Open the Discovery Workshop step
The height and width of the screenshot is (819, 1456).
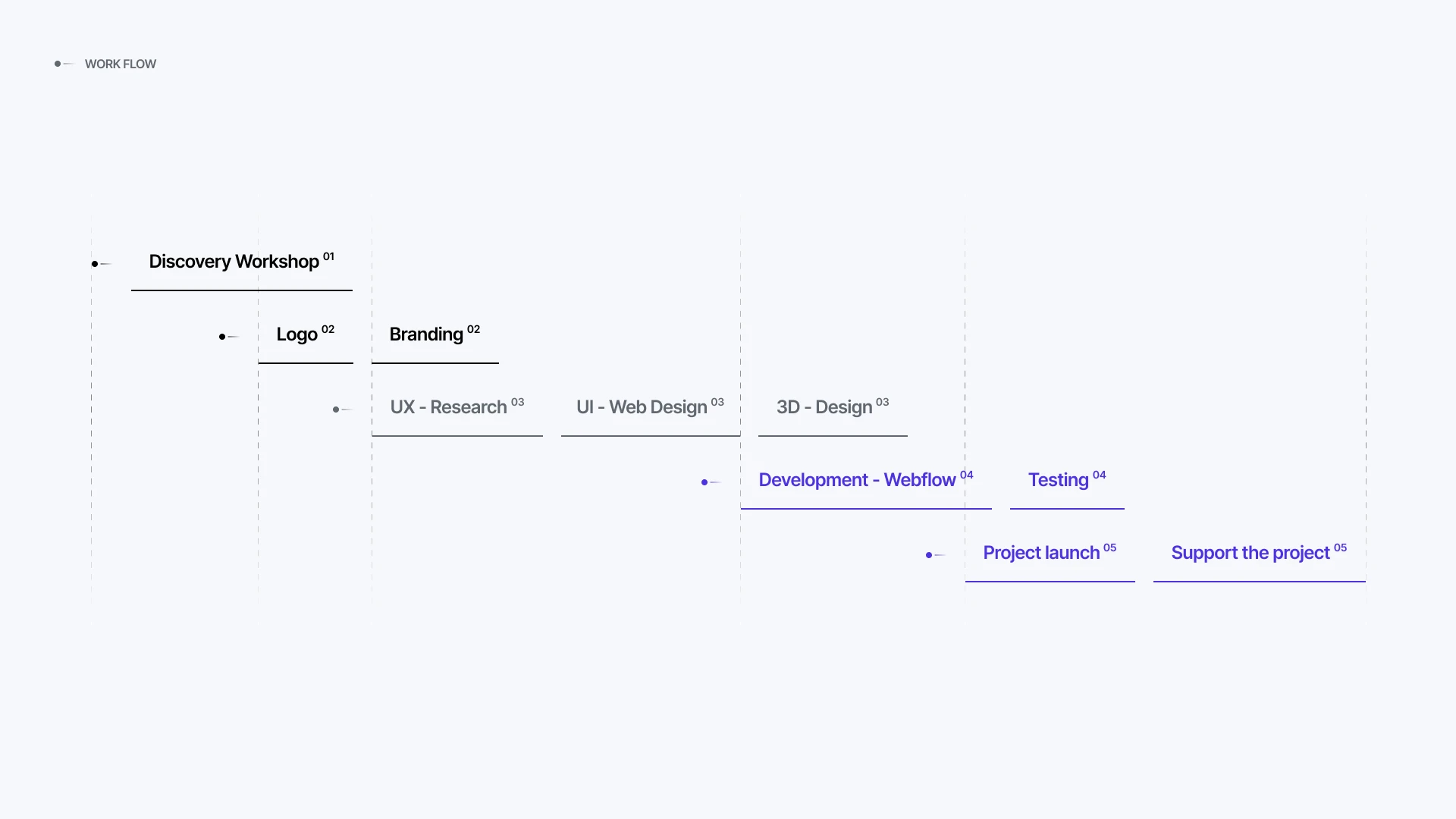click(234, 262)
